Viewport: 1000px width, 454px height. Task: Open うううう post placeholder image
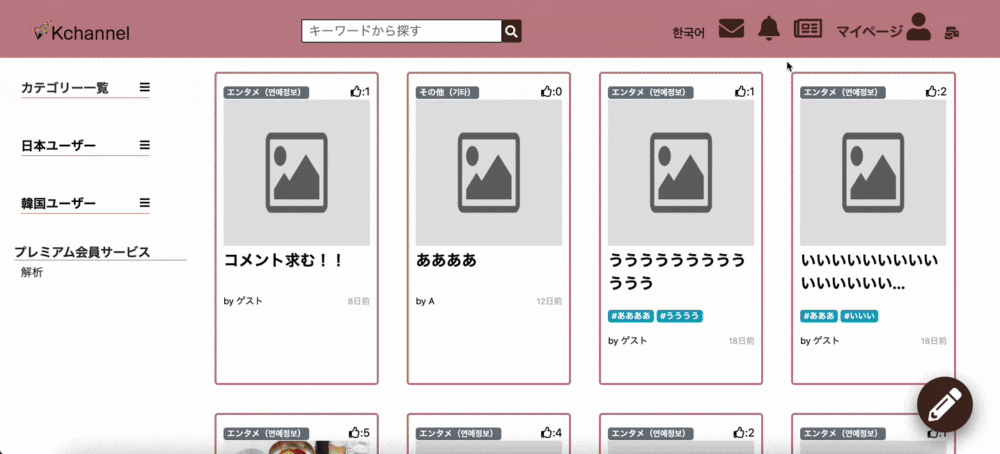pyautogui.click(x=681, y=173)
